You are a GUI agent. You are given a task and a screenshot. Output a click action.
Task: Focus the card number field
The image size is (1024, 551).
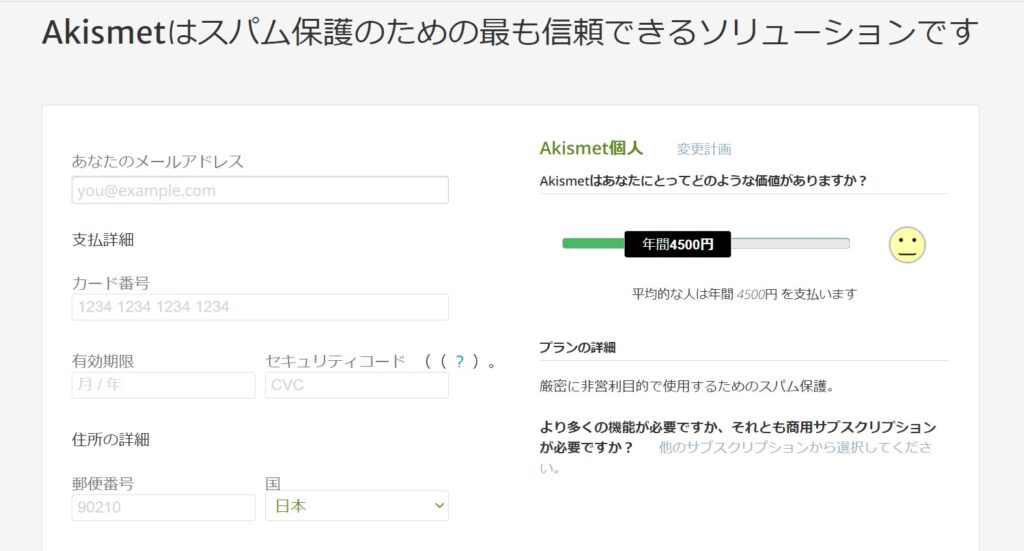(x=260, y=307)
